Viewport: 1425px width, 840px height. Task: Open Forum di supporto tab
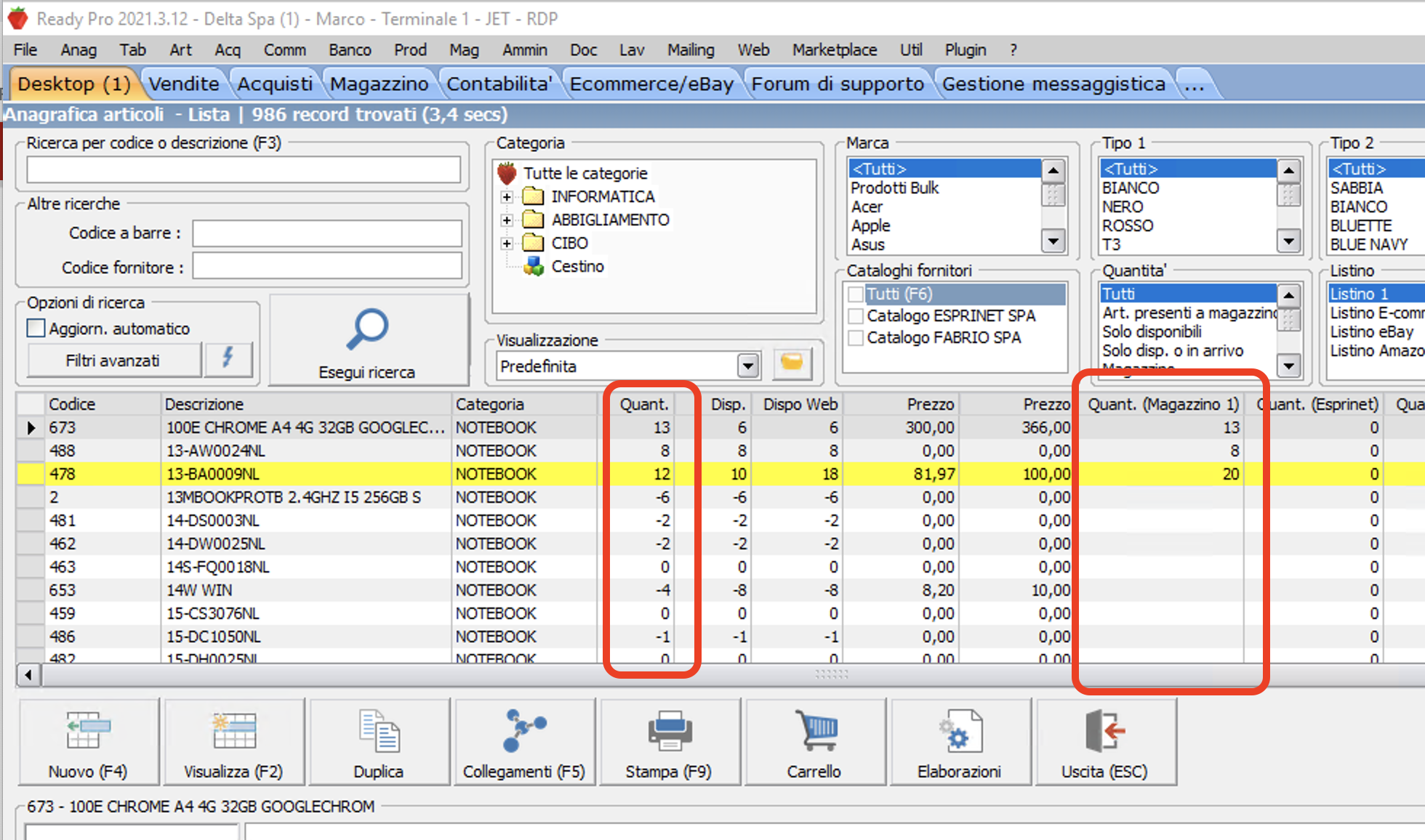point(838,84)
